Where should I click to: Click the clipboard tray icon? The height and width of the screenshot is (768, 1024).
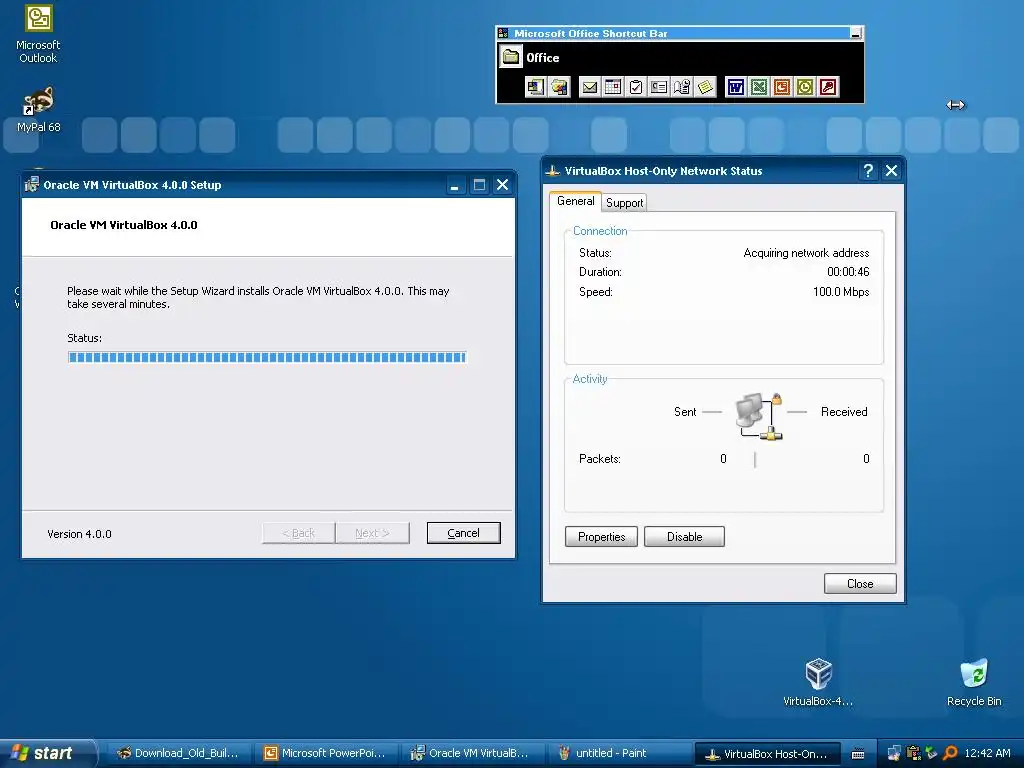[914, 754]
